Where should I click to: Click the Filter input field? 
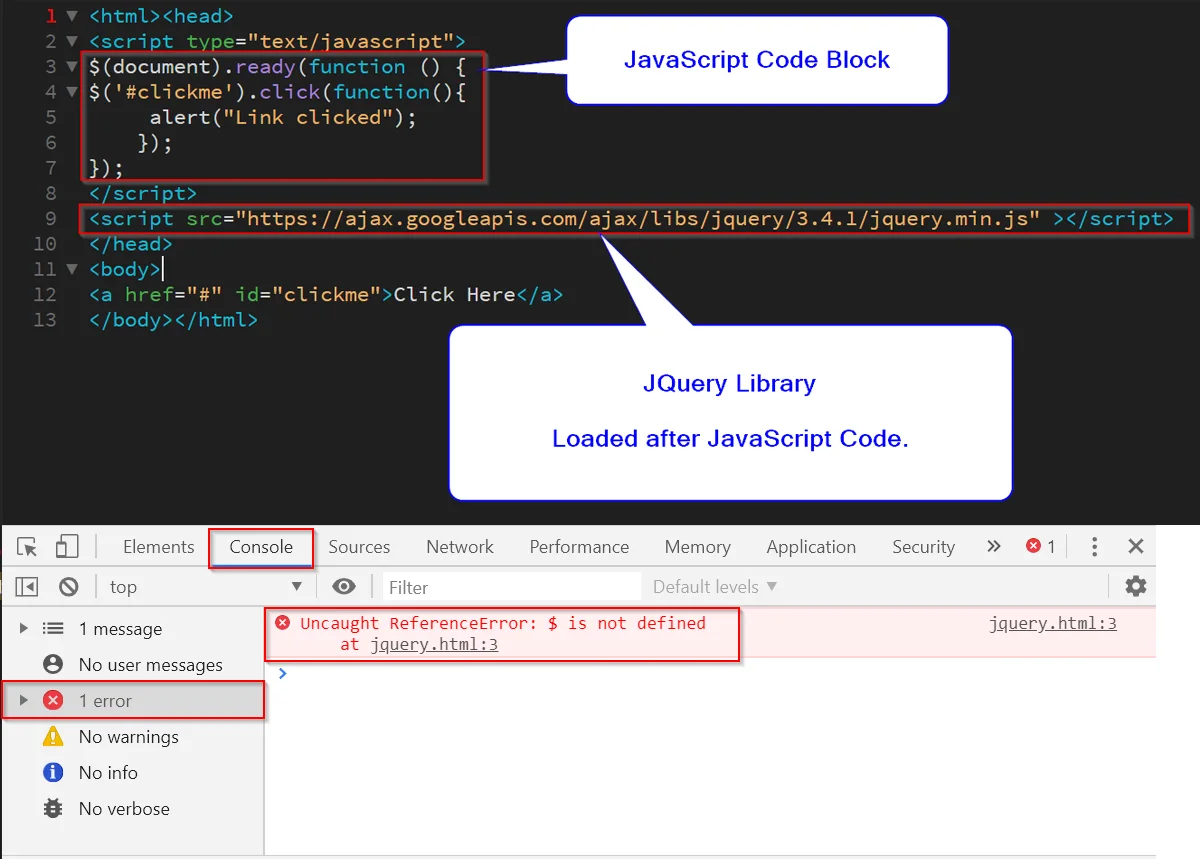click(x=511, y=587)
